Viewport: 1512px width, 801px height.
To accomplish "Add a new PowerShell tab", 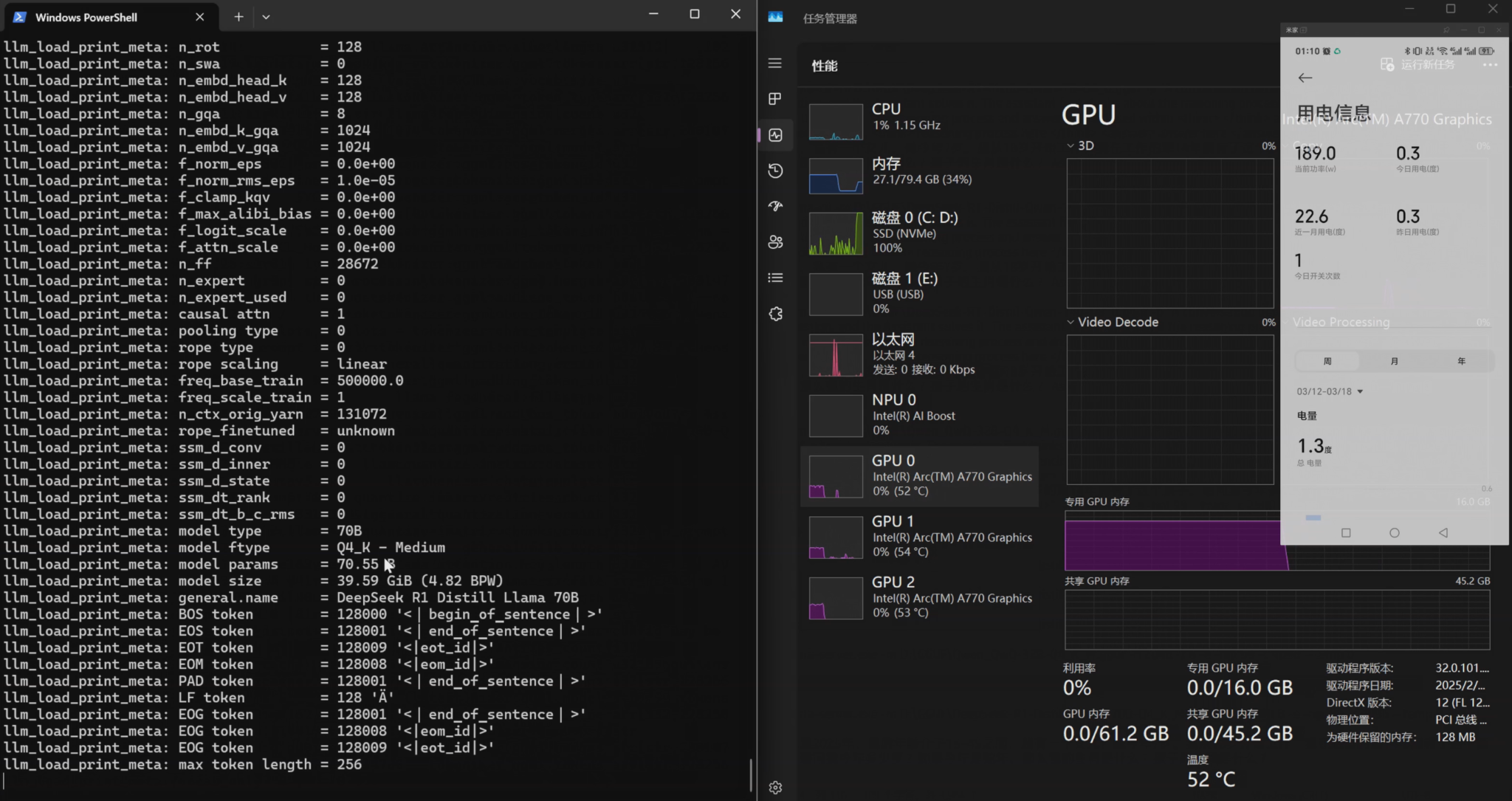I will 238,16.
